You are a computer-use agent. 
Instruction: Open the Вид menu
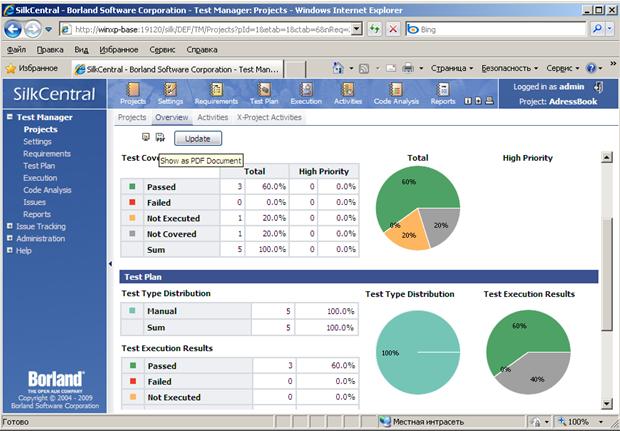point(81,50)
